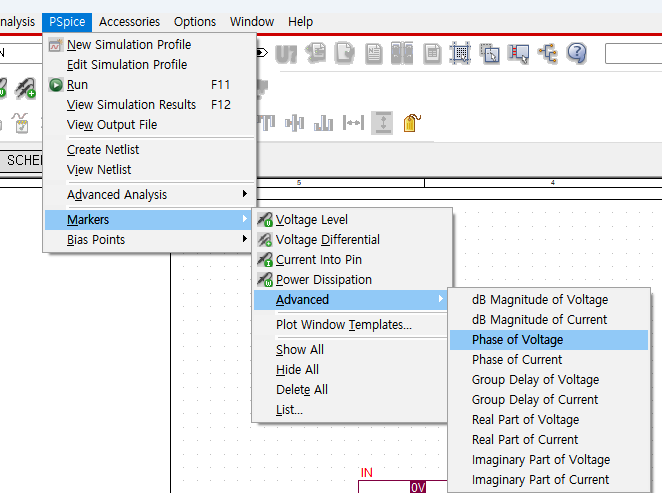Open the Options menu
This screenshot has width=662, height=493.
[x=195, y=22]
